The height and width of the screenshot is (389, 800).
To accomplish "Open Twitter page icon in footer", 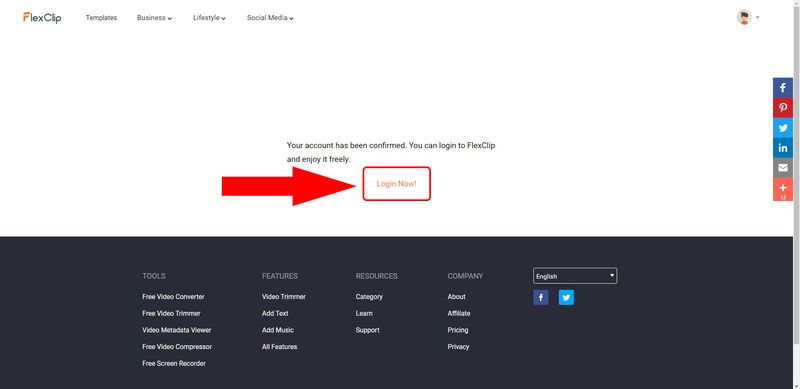I will pos(566,297).
